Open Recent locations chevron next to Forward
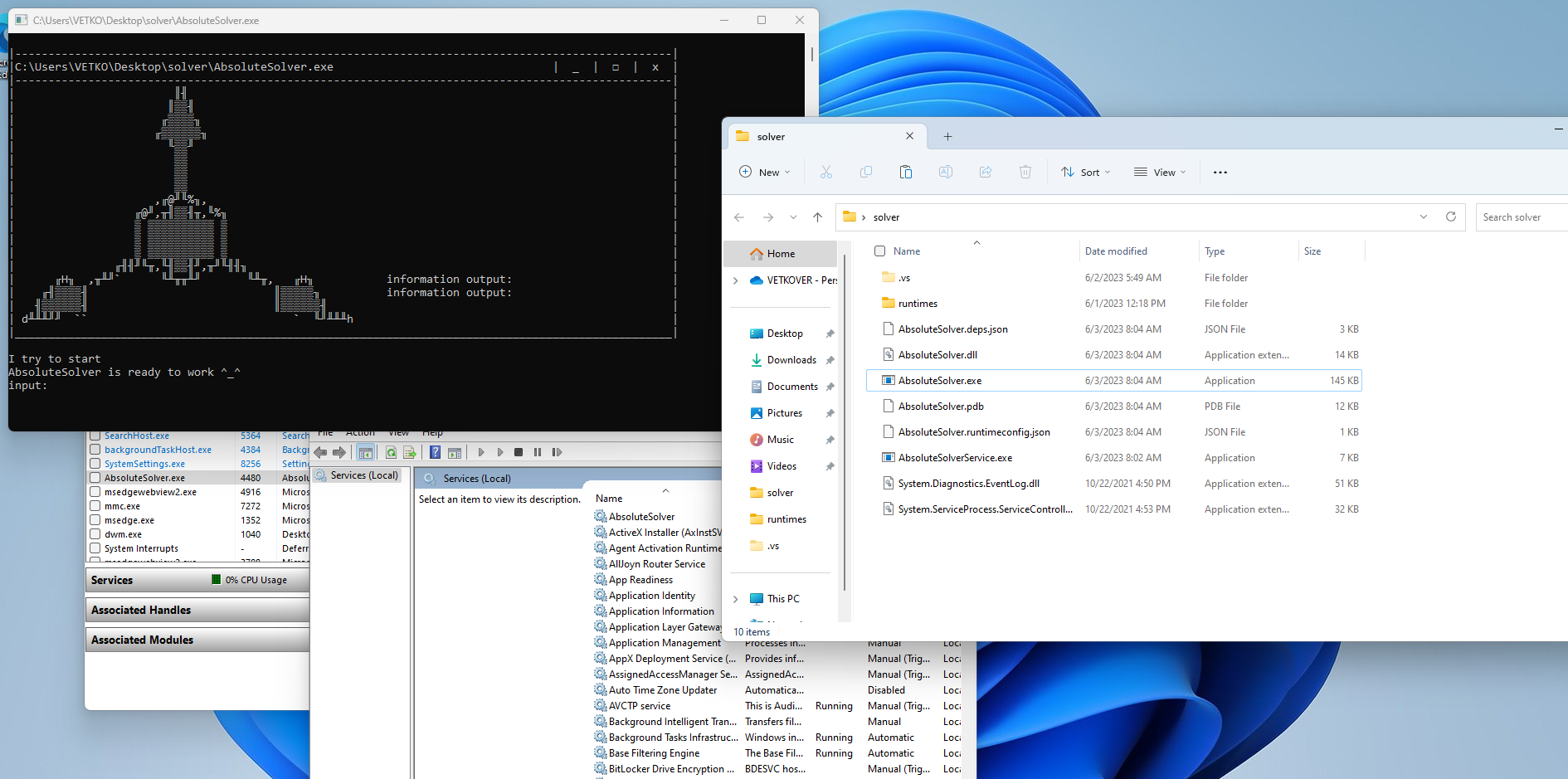1568x779 pixels. [793, 217]
